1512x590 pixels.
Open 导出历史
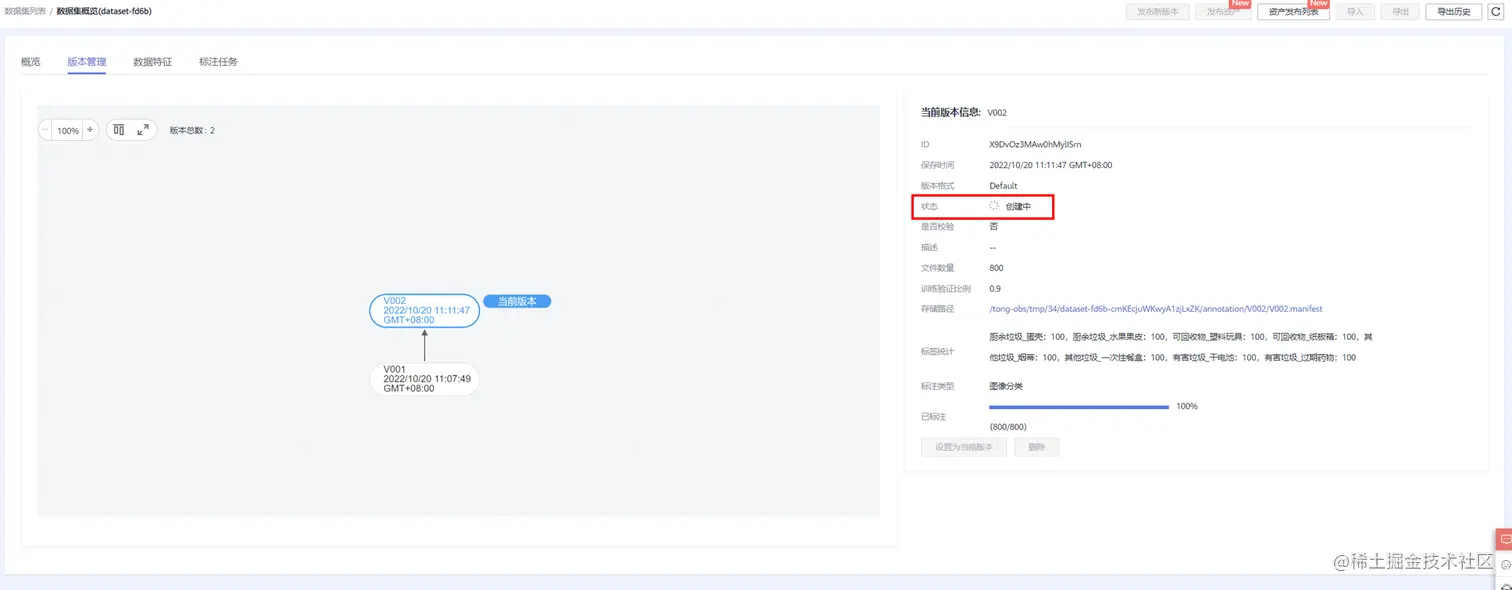coord(1453,12)
